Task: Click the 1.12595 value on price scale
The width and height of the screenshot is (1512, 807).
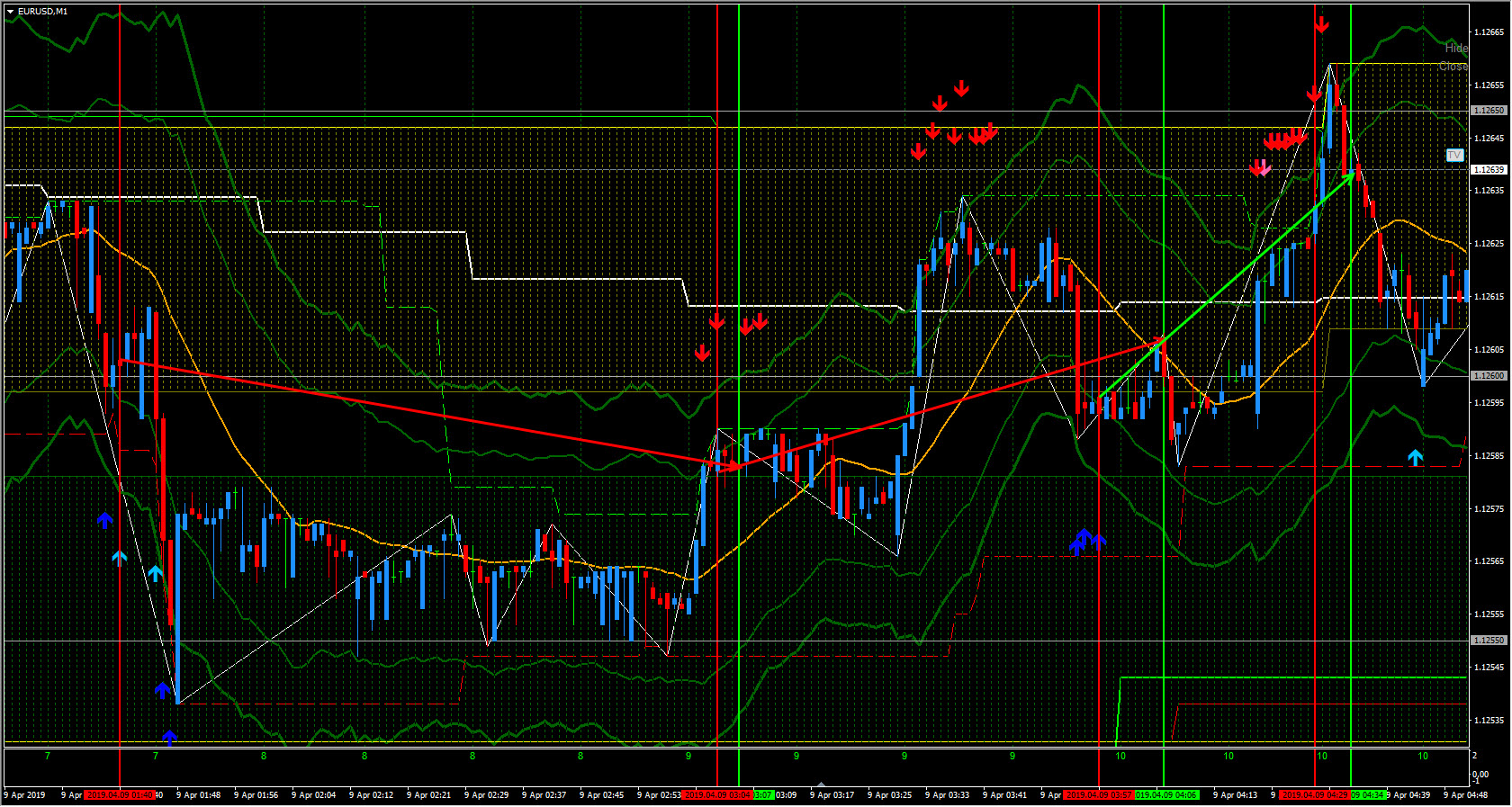Action: (x=1489, y=403)
